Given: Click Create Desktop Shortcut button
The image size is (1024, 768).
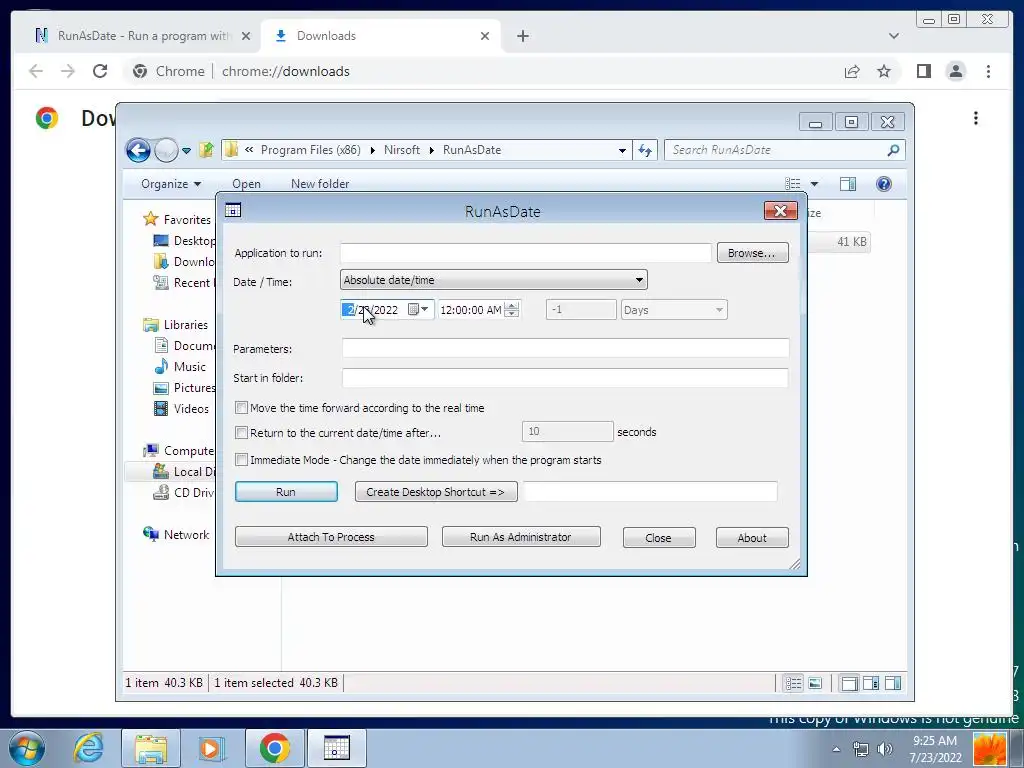Looking at the screenshot, I should pos(436,492).
